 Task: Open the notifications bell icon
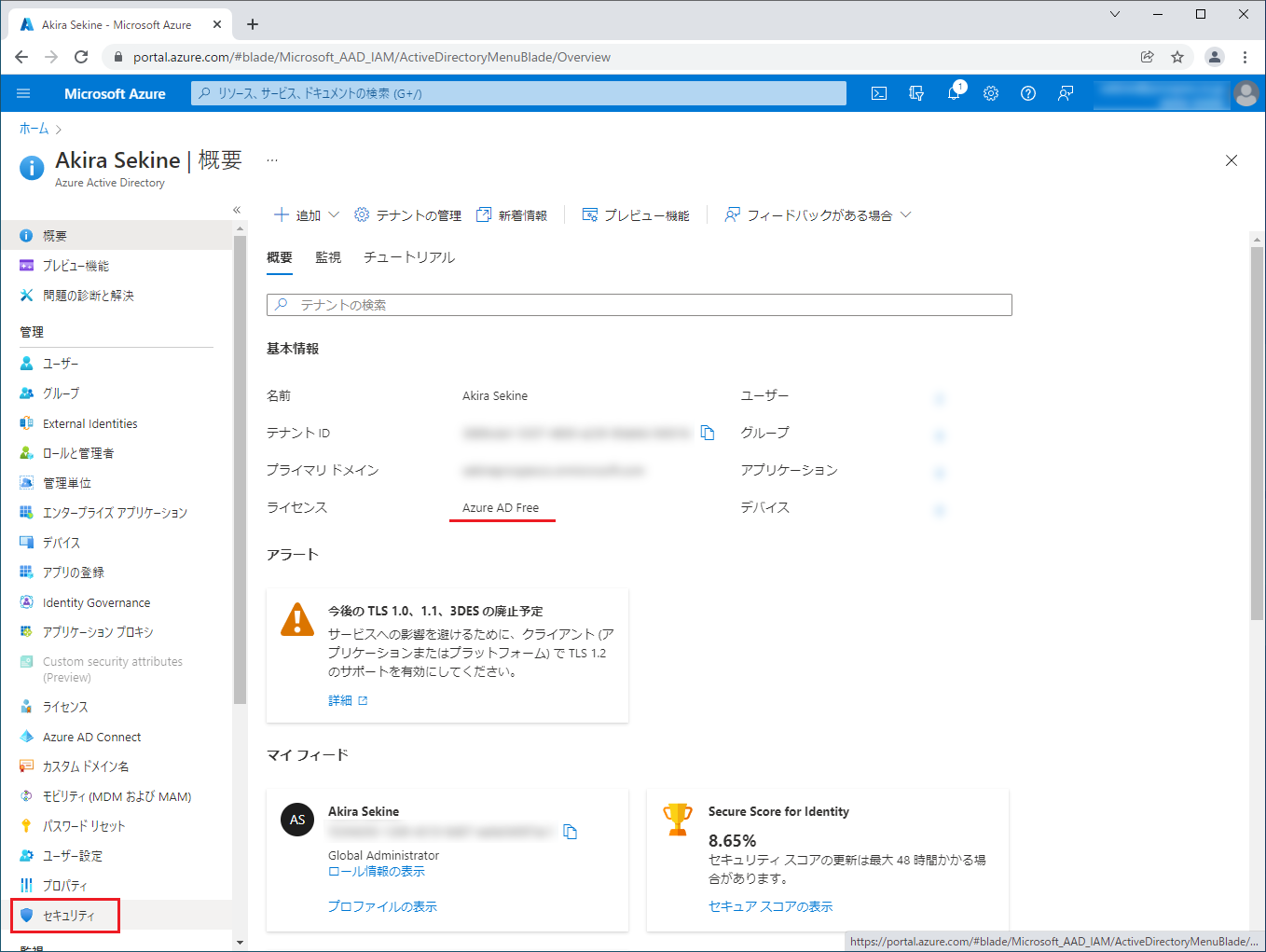point(954,93)
